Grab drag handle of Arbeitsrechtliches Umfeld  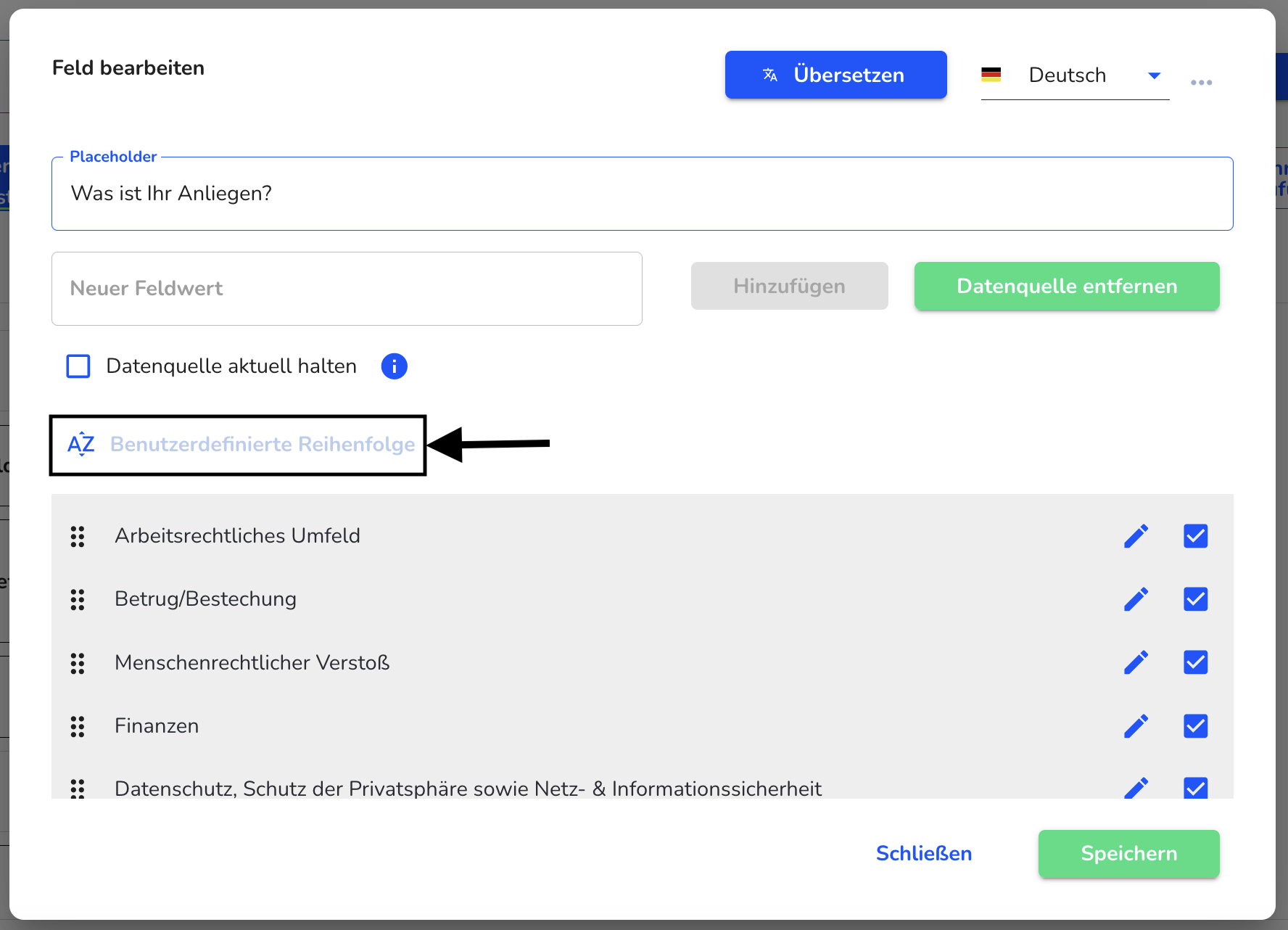[78, 536]
